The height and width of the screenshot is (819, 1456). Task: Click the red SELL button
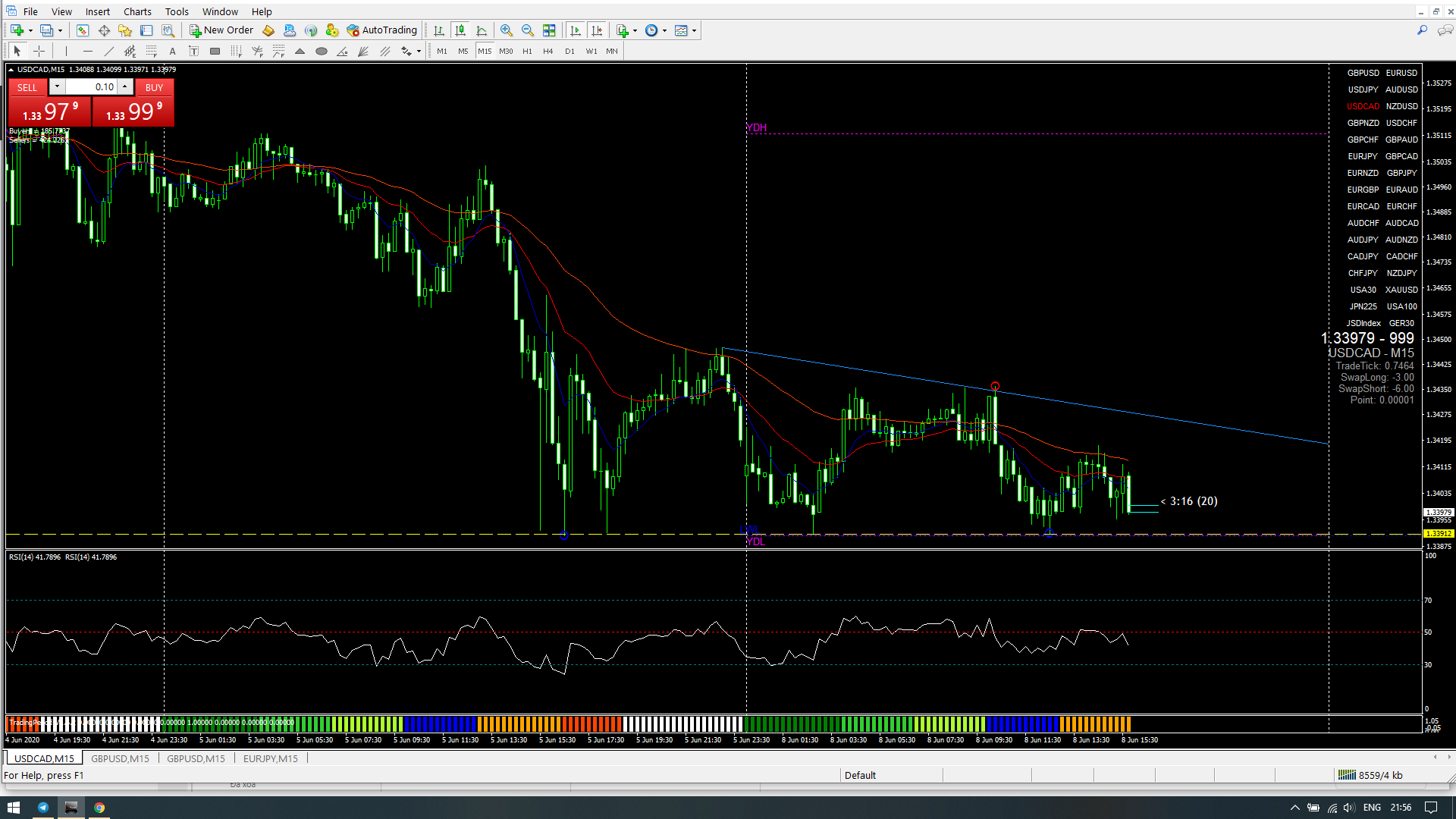click(27, 87)
